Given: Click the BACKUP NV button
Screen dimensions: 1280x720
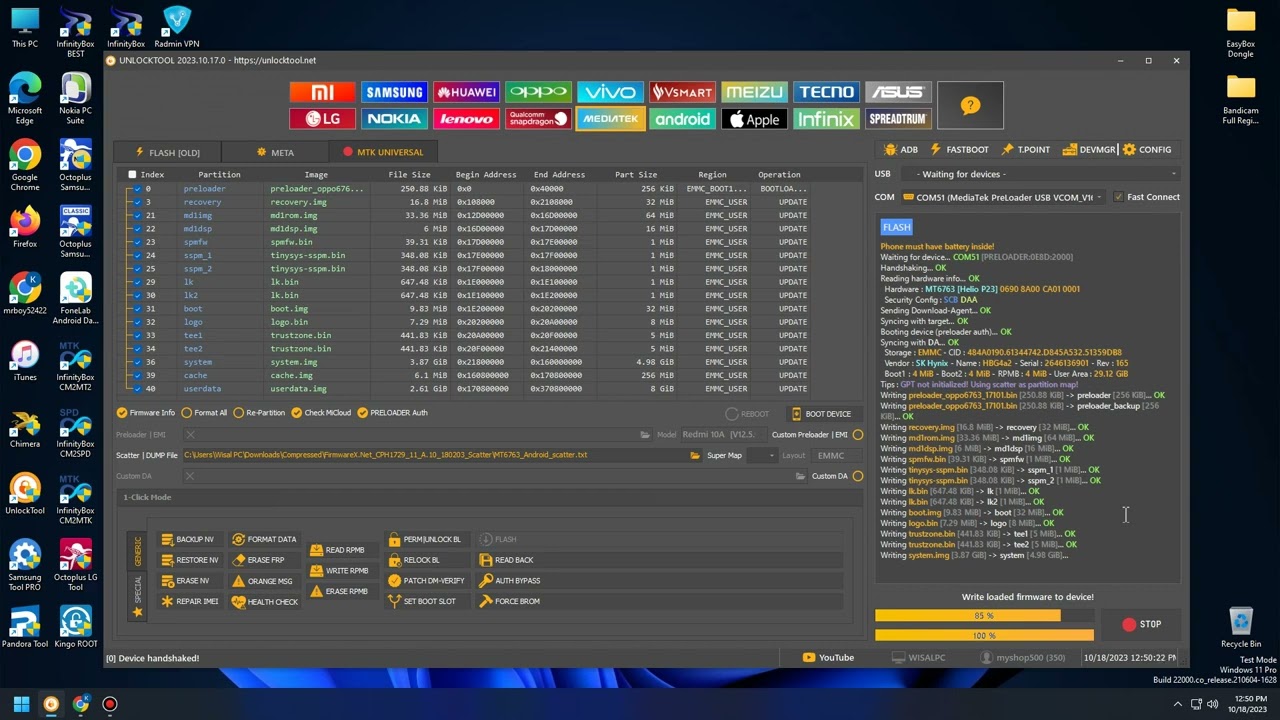Looking at the screenshot, I should 188,540.
